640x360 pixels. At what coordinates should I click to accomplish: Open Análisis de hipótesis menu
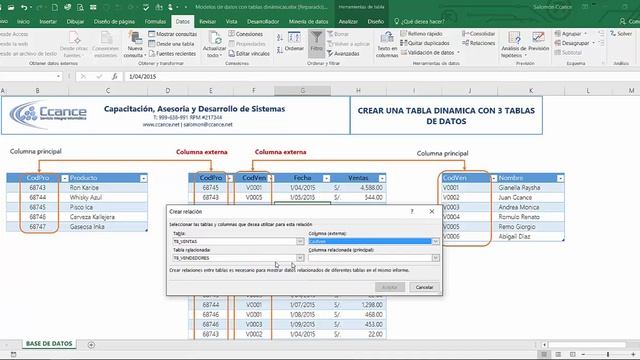point(513,44)
